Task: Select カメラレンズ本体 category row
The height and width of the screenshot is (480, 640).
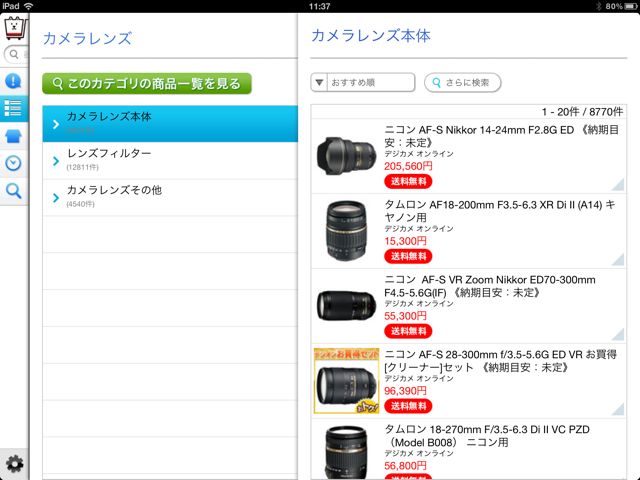Action: [x=170, y=124]
